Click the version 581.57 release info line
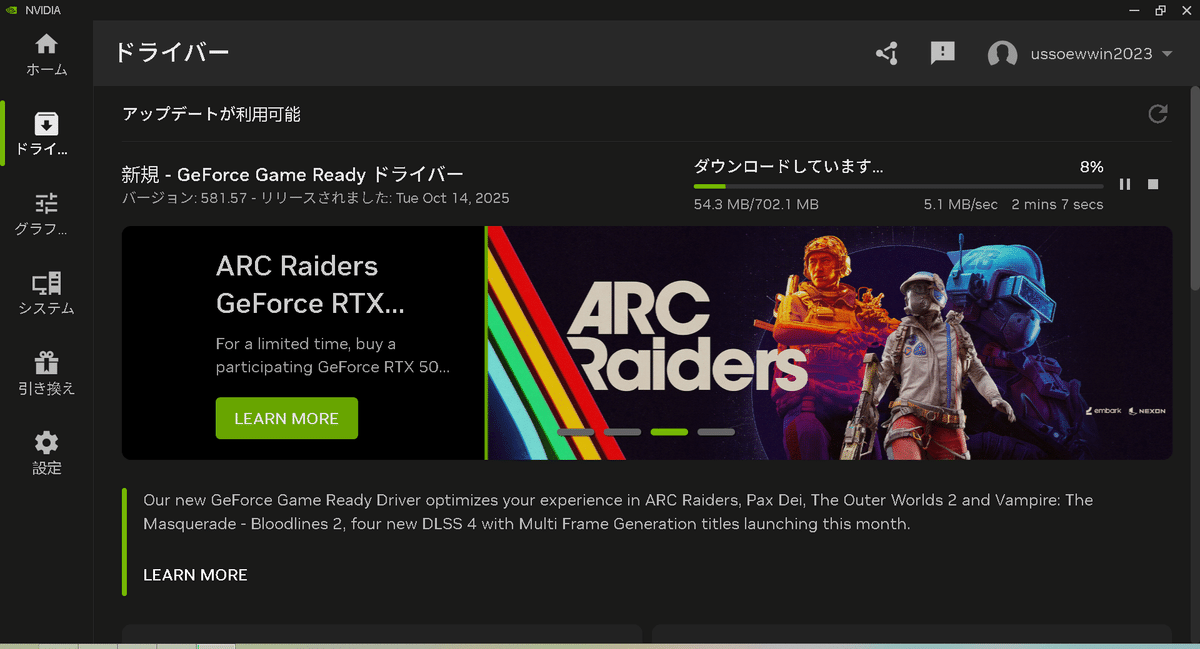The image size is (1200, 649). pos(316,198)
